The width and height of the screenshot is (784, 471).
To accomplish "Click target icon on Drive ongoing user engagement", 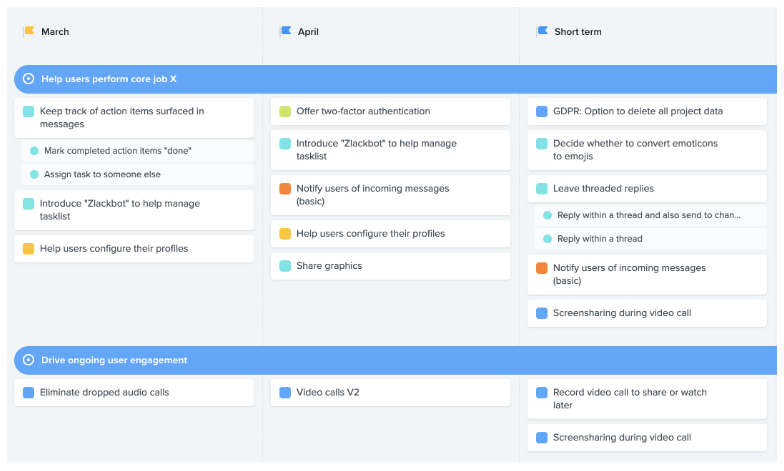I will 28,360.
